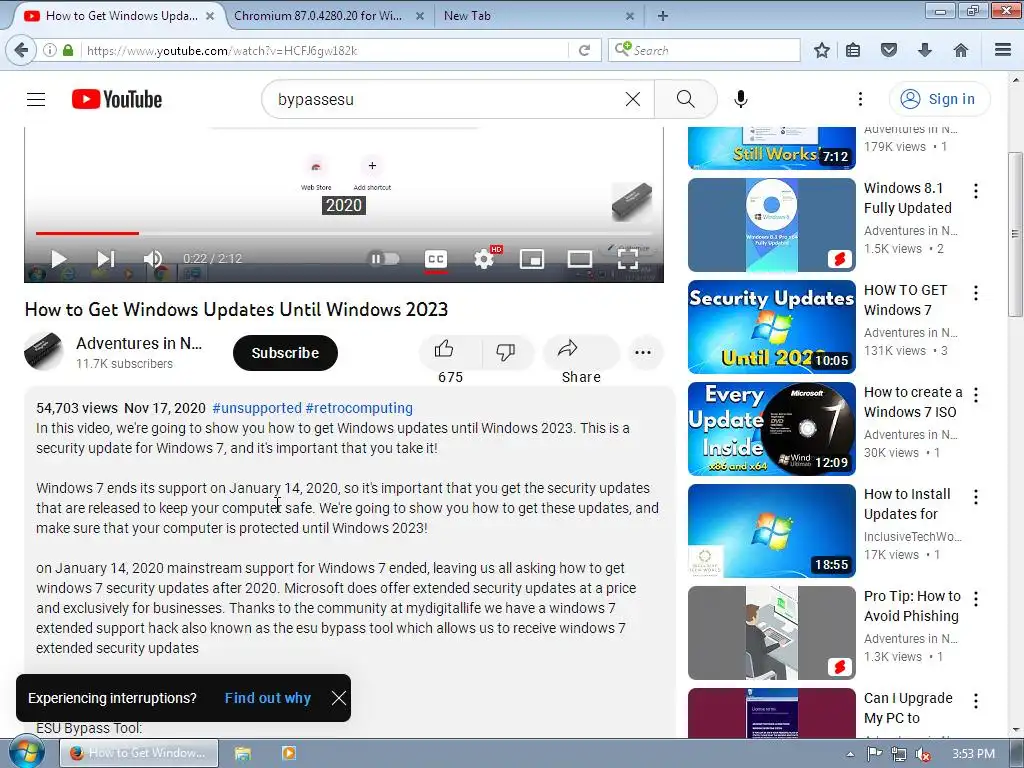Click the browser back arrow button
The width and height of the screenshot is (1024, 768).
[x=21, y=50]
